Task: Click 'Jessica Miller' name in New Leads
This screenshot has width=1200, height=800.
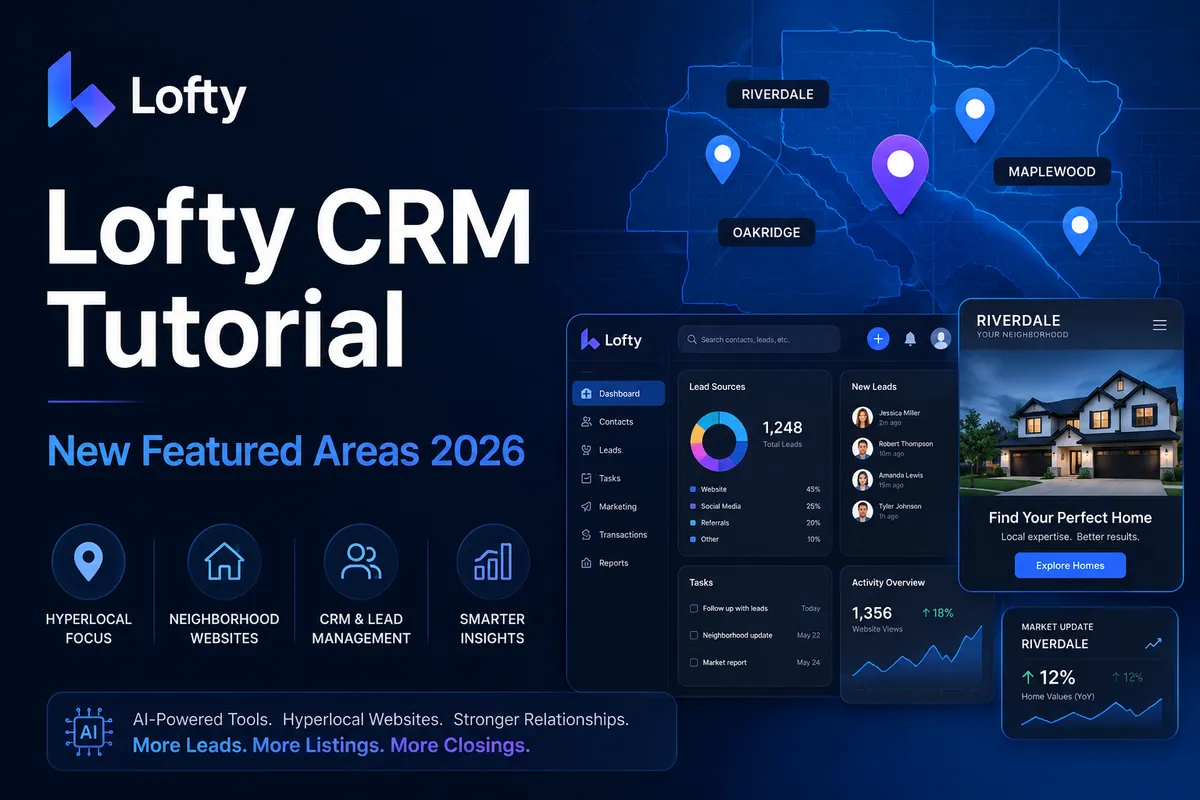Action: click(x=900, y=413)
